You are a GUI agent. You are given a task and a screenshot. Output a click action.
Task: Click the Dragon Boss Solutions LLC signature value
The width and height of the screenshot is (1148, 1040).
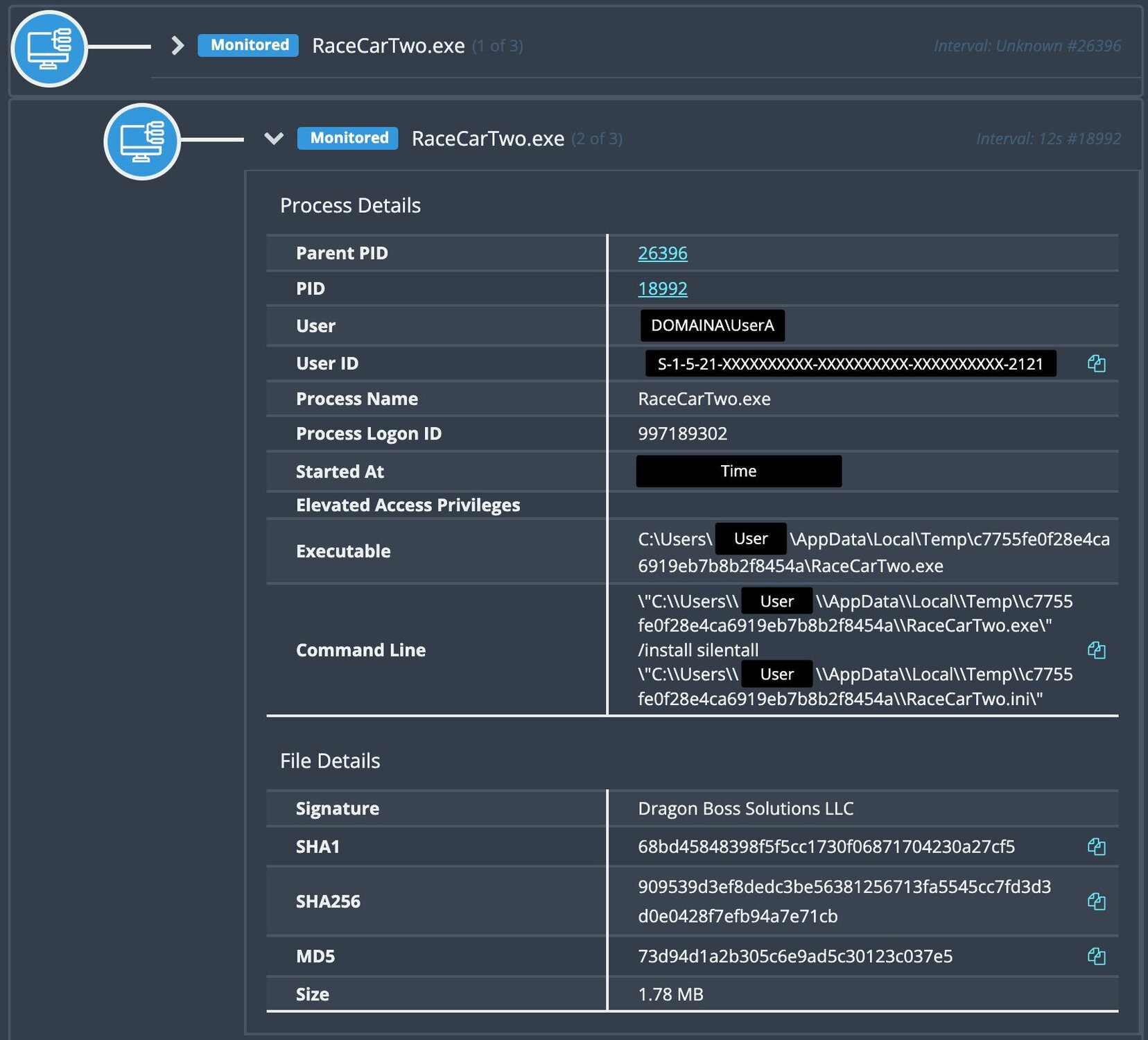click(745, 808)
